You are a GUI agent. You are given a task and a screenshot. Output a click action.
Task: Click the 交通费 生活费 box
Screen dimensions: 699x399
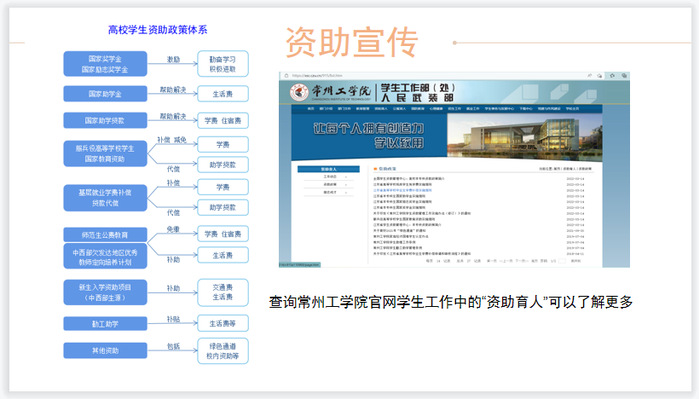point(223,292)
